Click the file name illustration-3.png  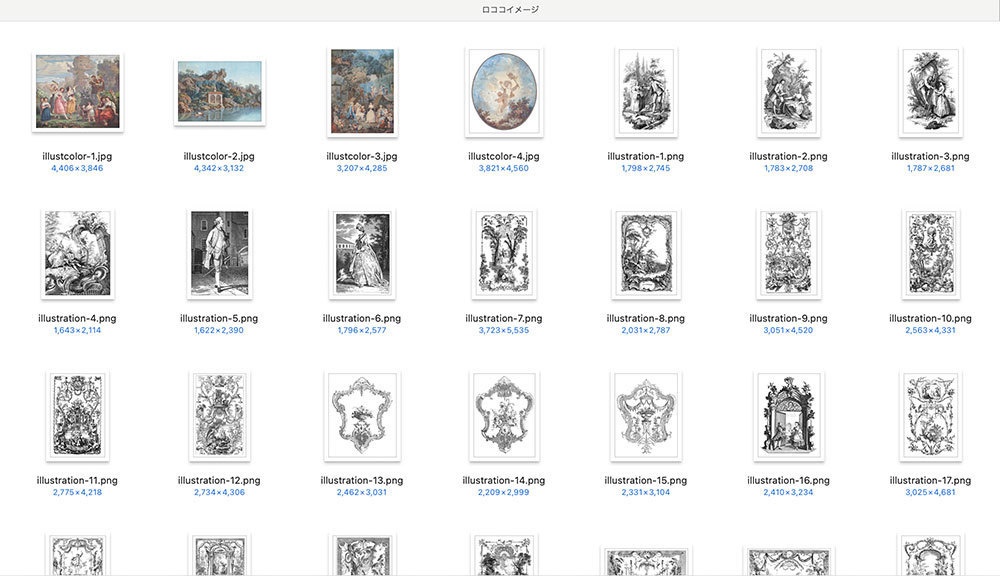930,156
